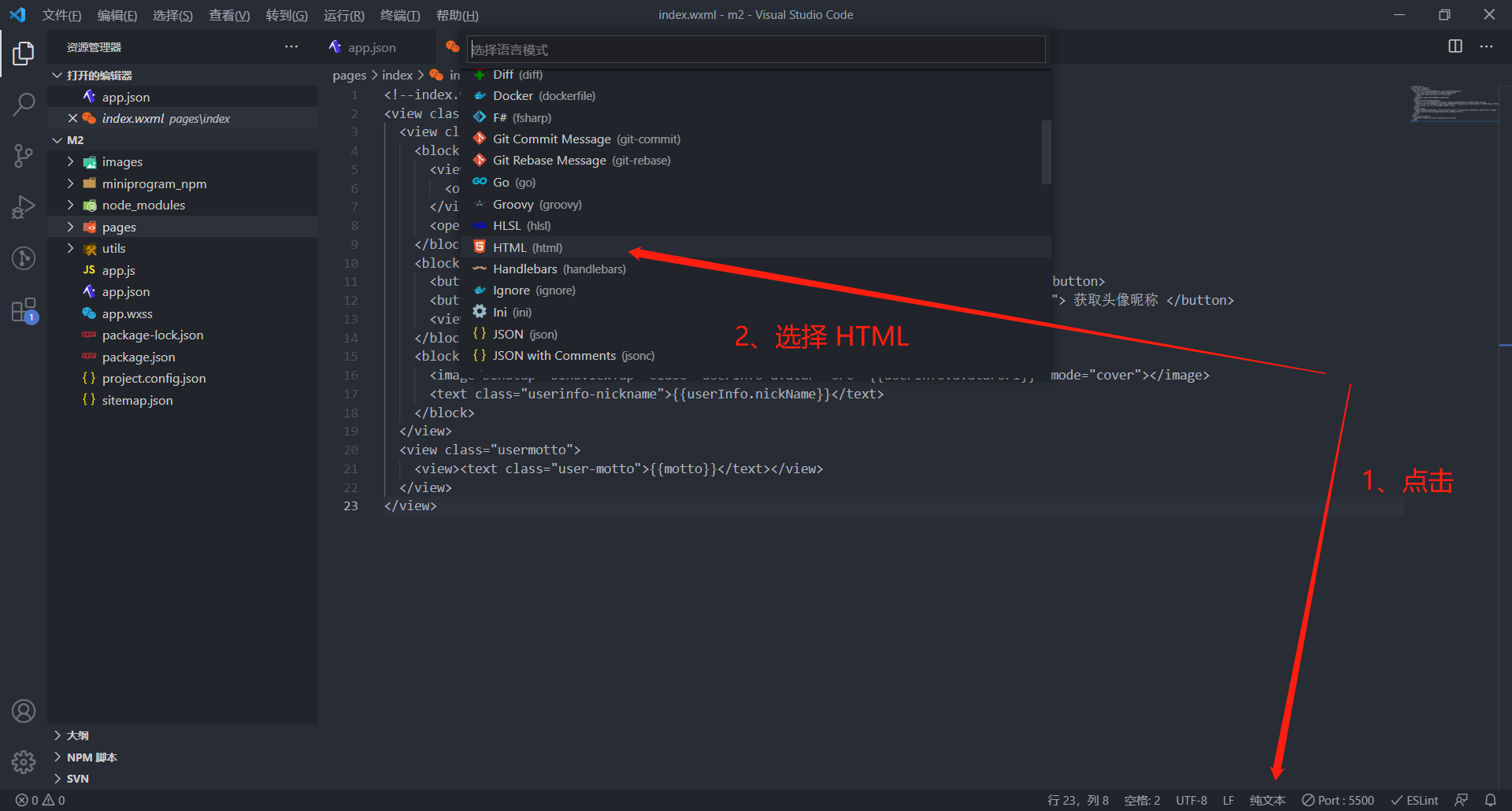Click 行 23, 列 8 cursor position

tap(1077, 800)
